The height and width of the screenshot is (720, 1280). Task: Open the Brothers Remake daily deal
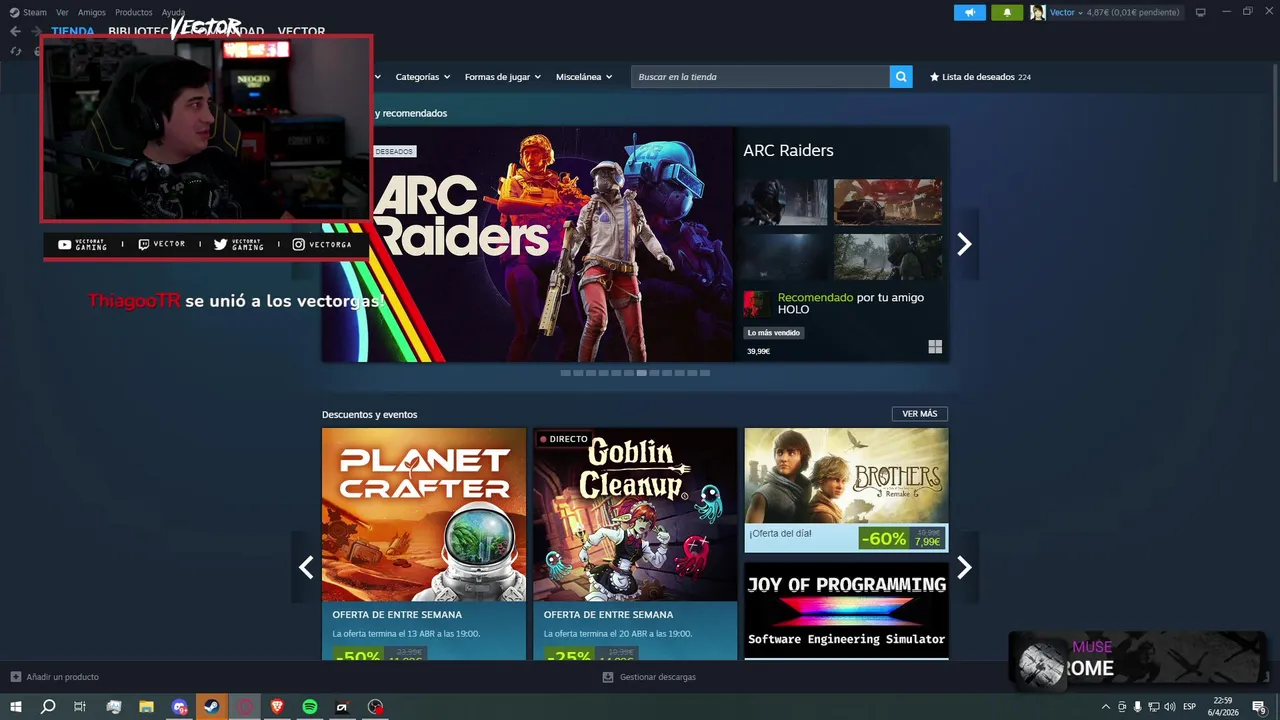[846, 490]
